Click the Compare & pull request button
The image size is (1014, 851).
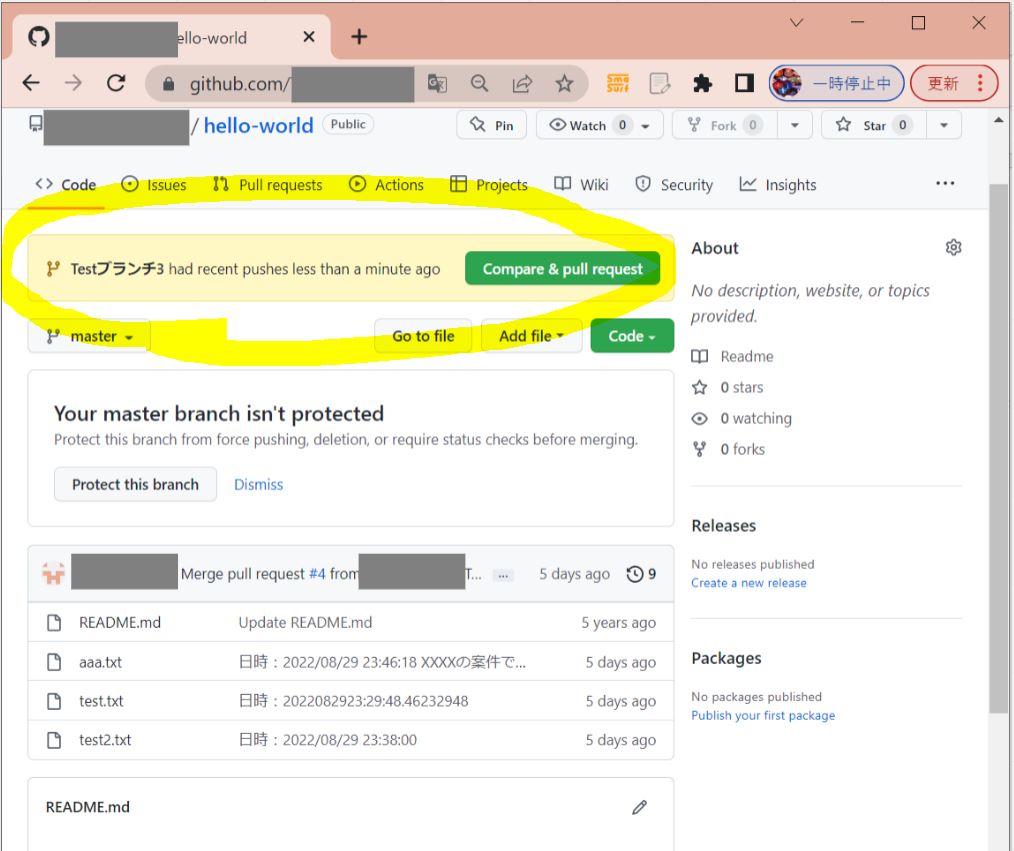tap(562, 269)
